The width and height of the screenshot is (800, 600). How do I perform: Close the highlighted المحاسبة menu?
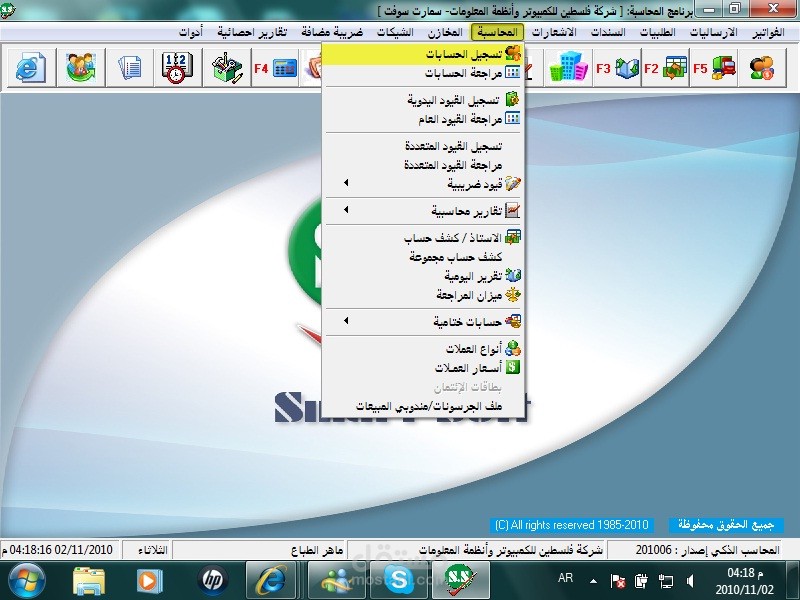[497, 32]
